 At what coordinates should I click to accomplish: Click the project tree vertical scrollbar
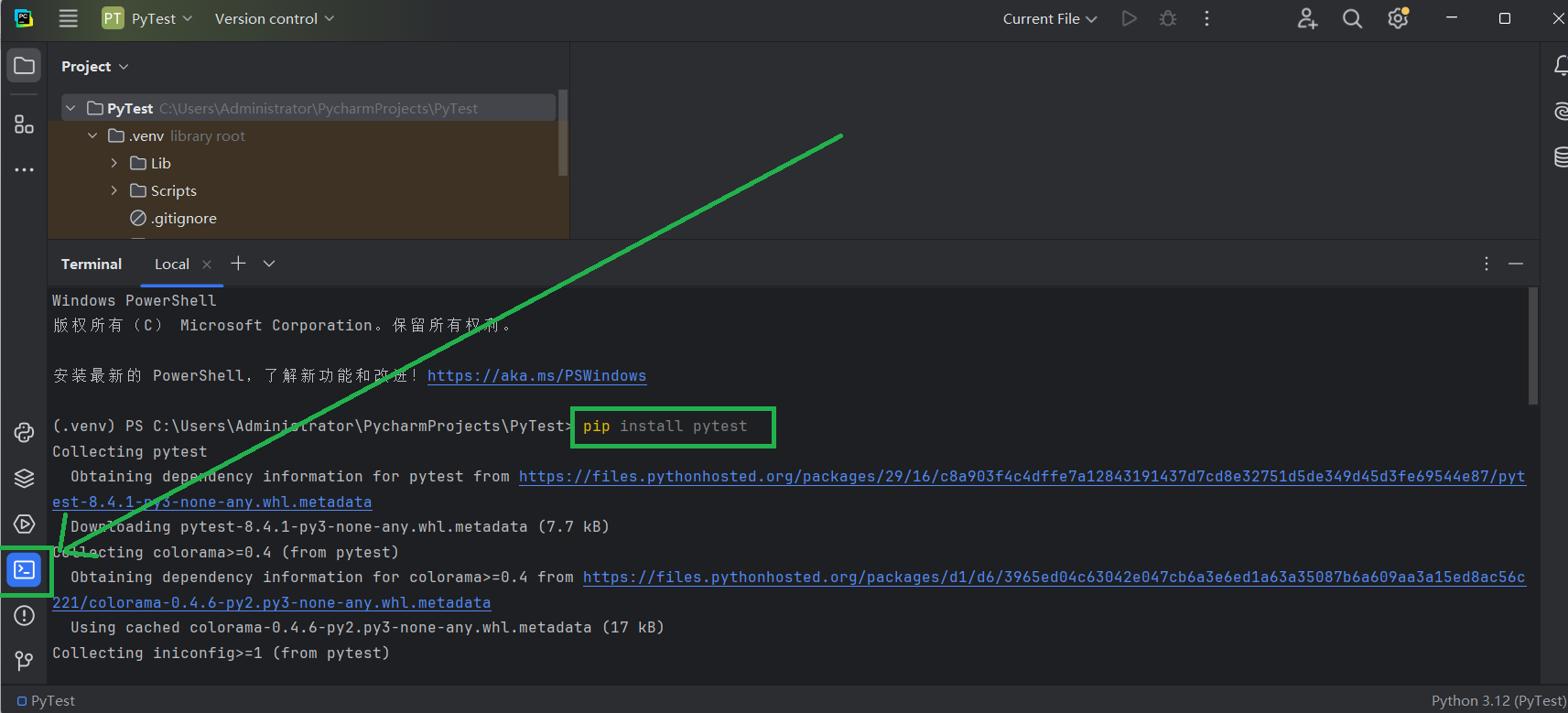click(x=563, y=133)
